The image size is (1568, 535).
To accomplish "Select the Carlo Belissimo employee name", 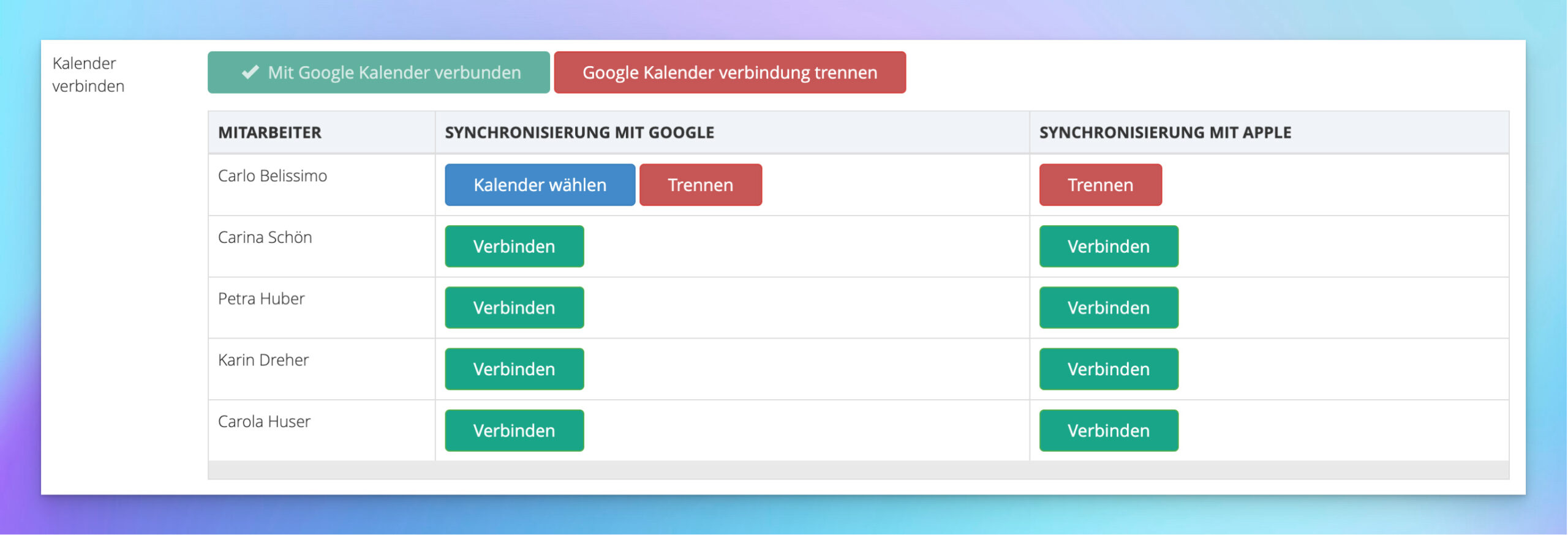I will click(x=273, y=176).
